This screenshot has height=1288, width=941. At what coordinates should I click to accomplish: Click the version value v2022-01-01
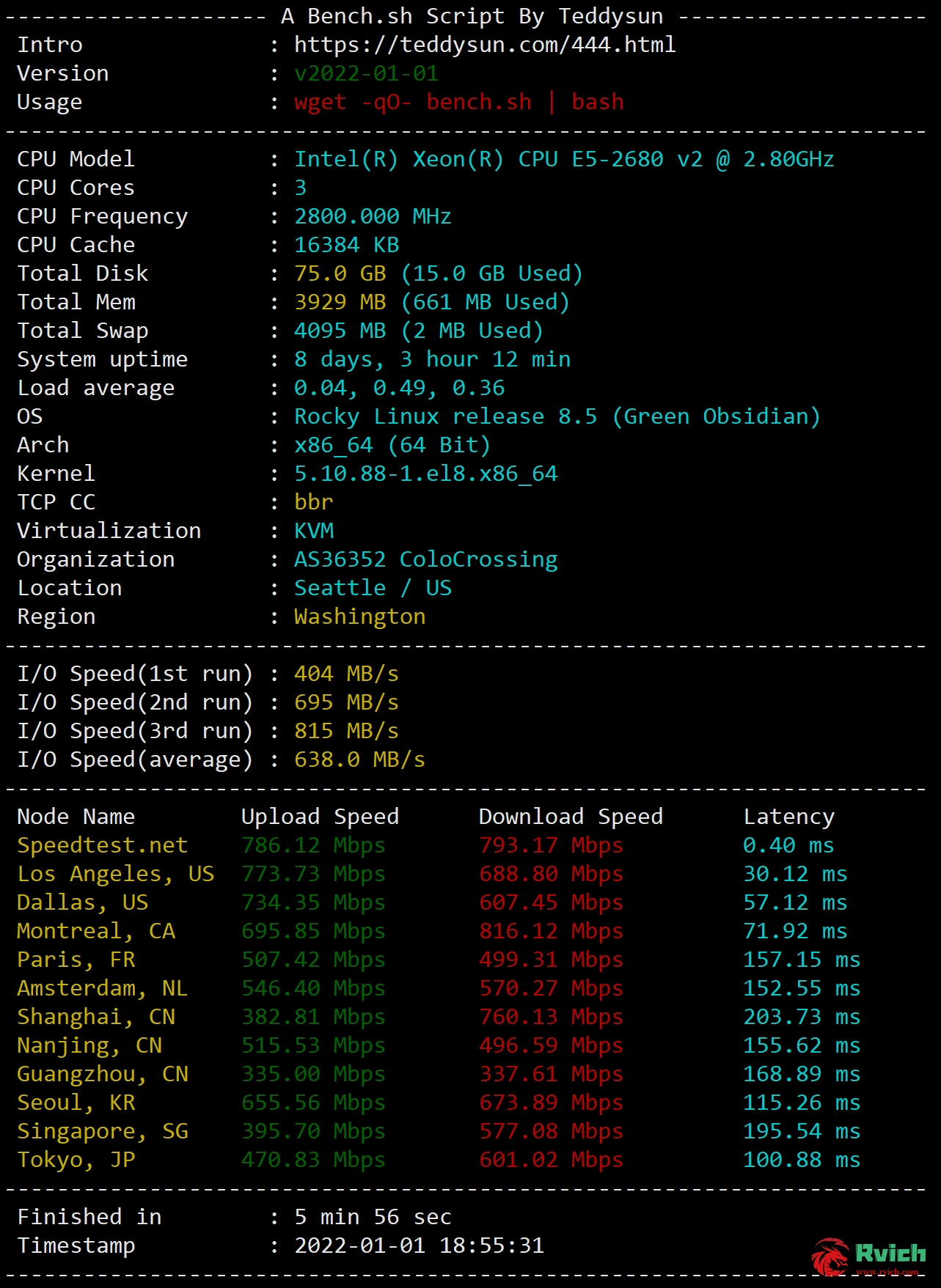(x=366, y=73)
